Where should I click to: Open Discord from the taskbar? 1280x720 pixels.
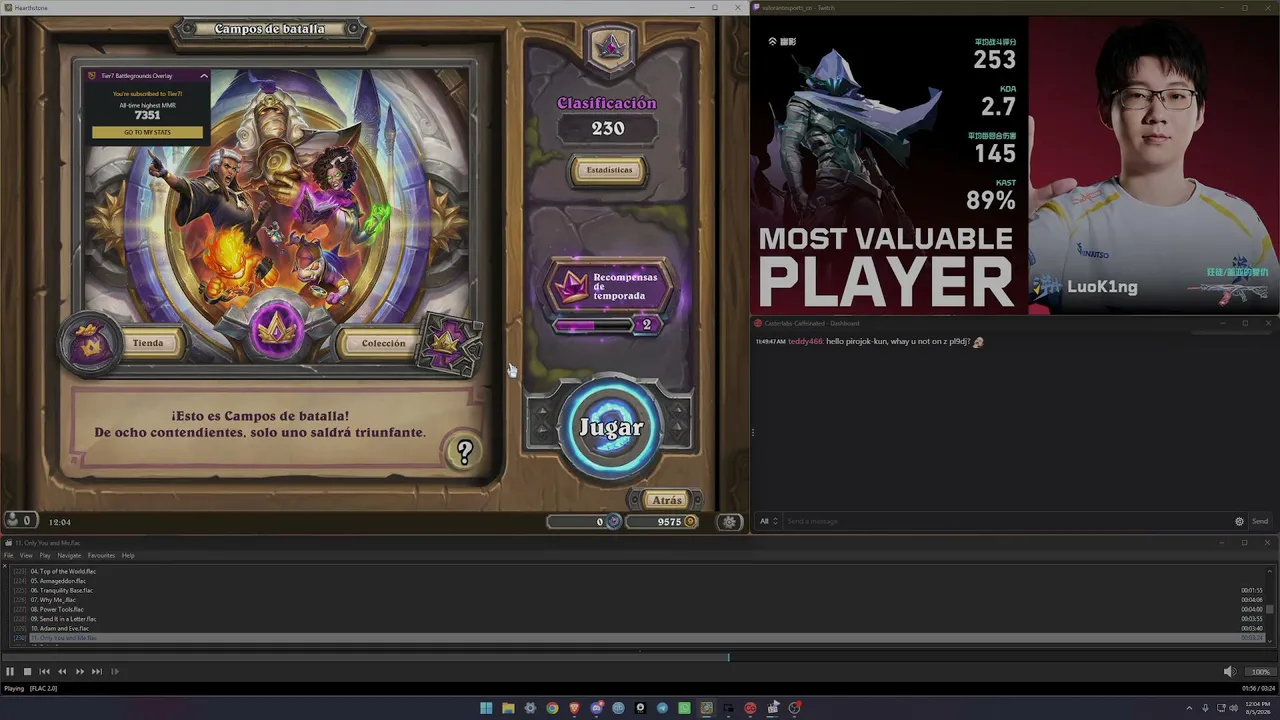click(x=597, y=708)
